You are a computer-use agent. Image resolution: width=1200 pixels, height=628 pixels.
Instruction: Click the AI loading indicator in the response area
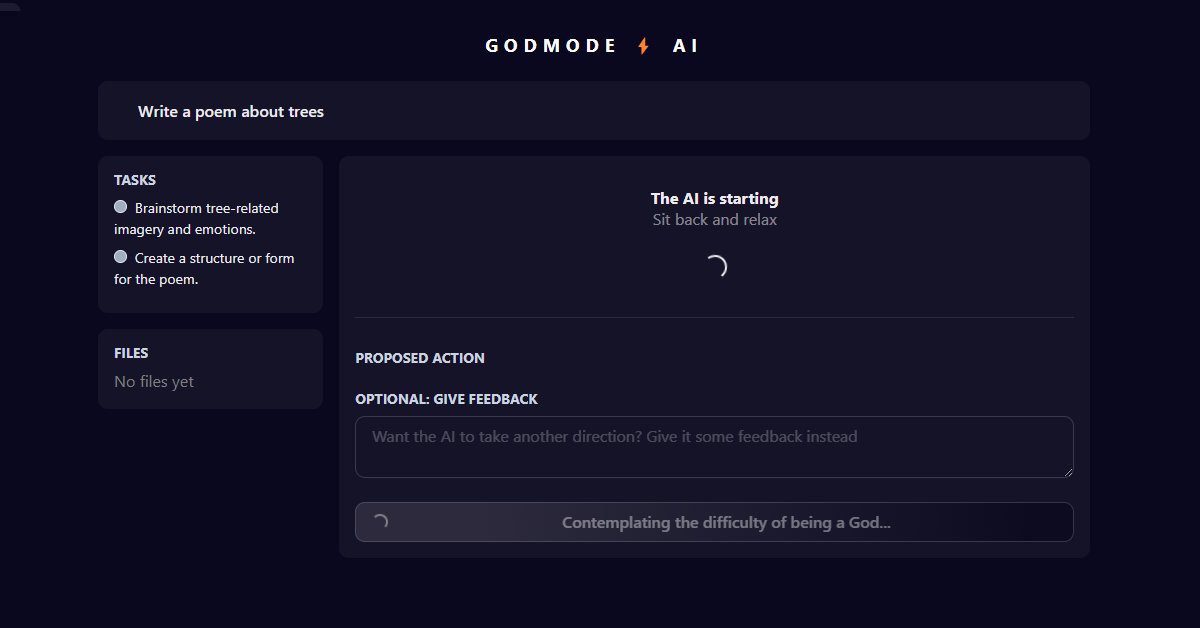714,266
